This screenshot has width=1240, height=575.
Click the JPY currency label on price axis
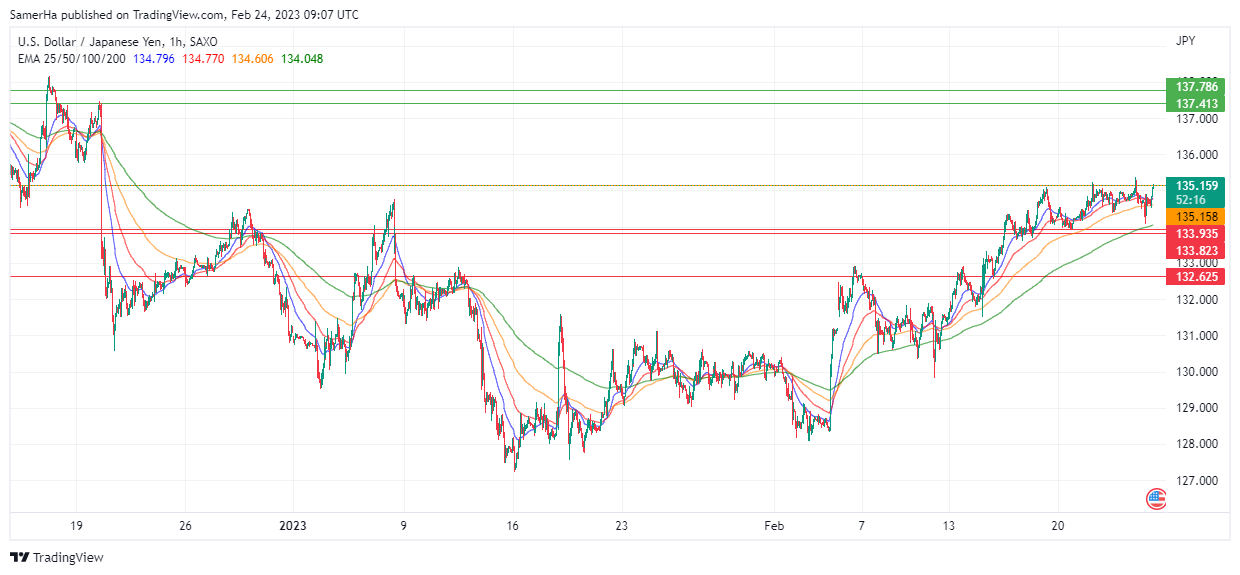(1185, 42)
